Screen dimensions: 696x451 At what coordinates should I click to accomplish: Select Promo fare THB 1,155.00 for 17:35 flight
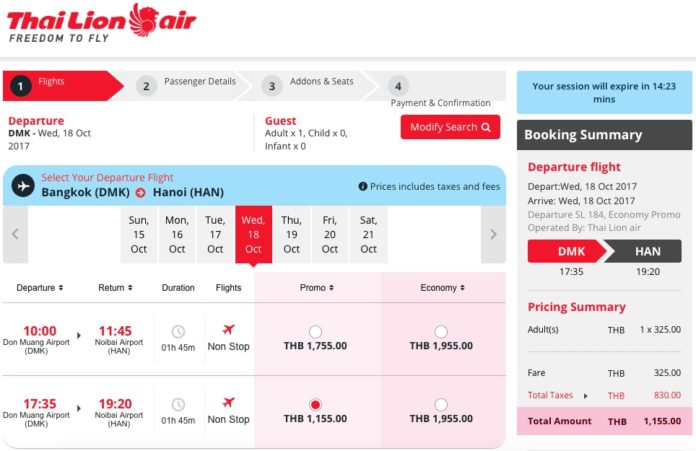coord(315,404)
